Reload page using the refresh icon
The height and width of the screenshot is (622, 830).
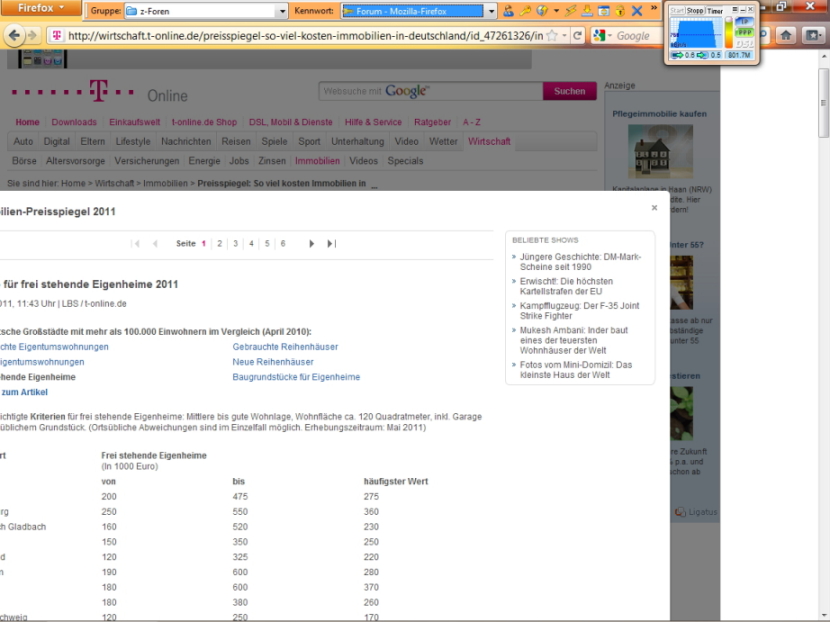(578, 36)
